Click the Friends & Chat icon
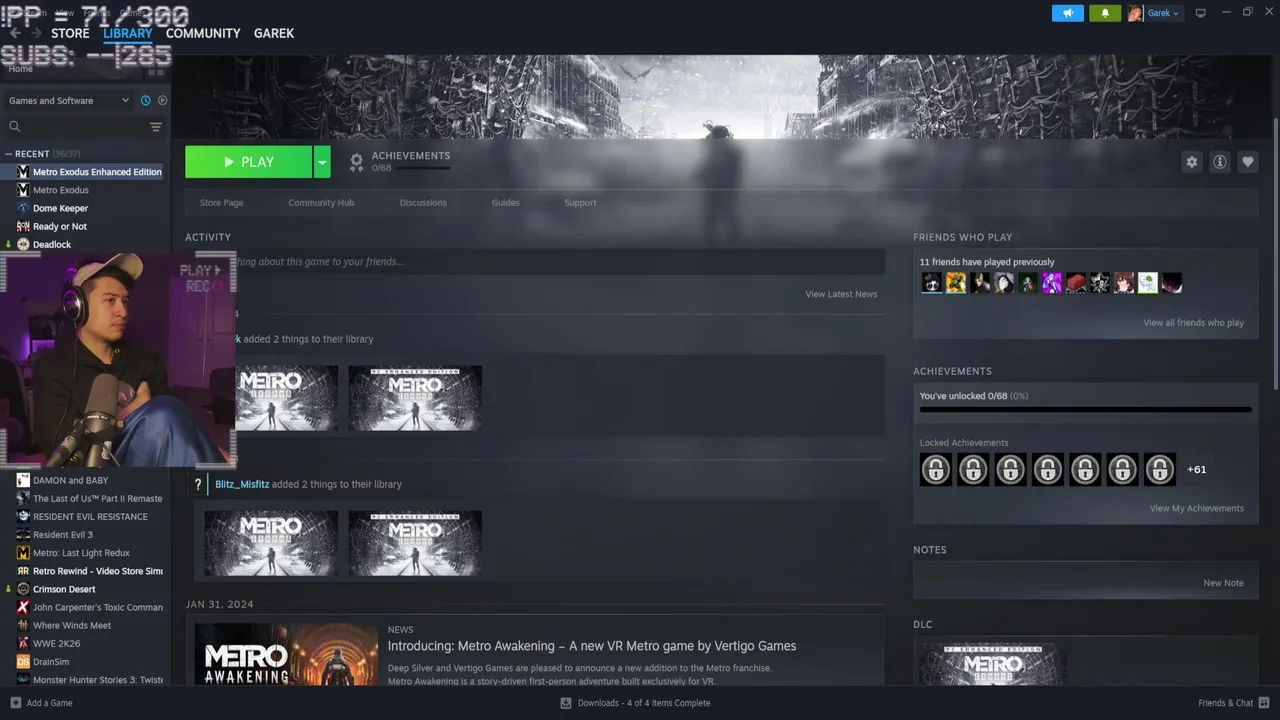 tap(1264, 703)
